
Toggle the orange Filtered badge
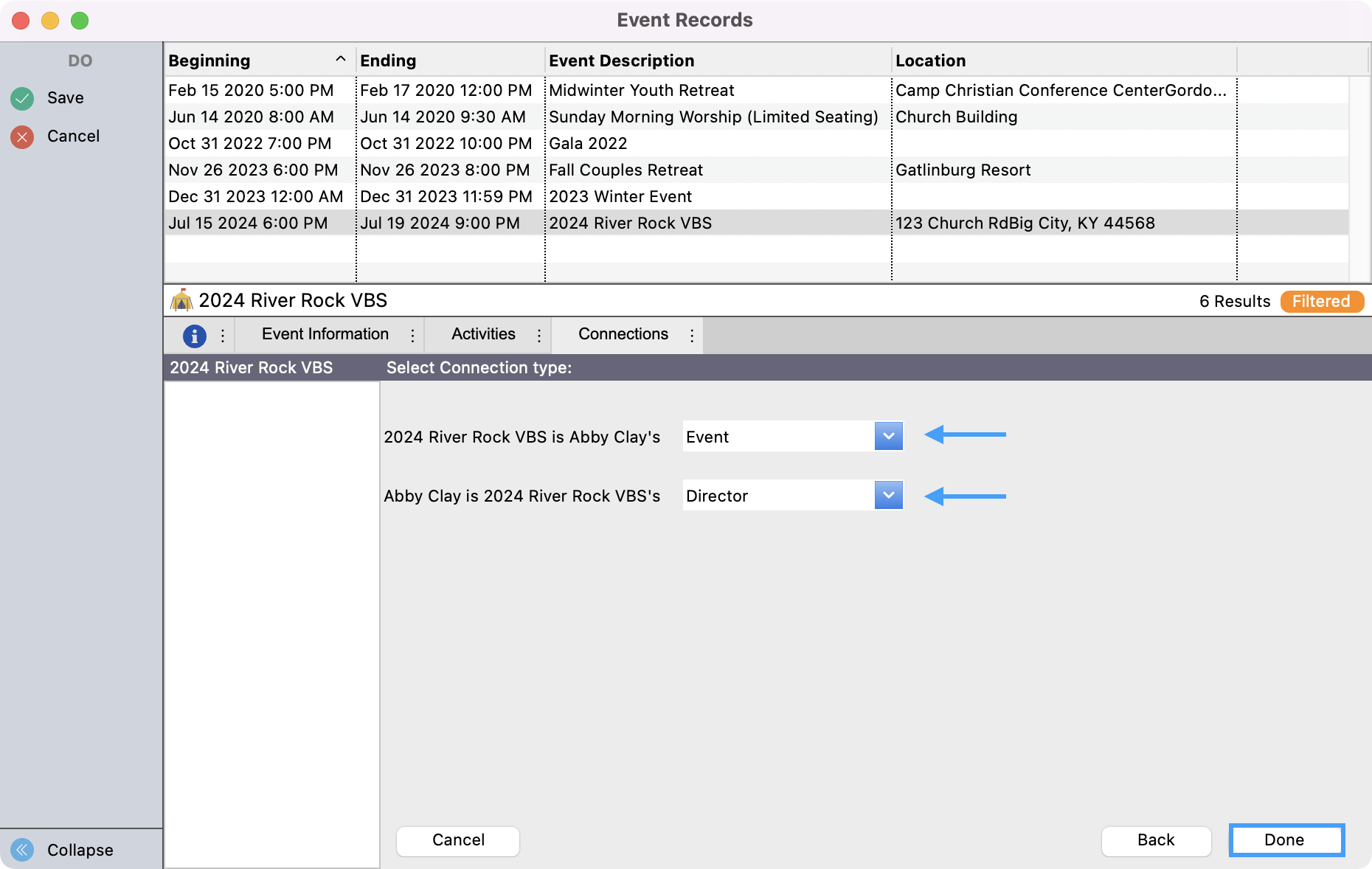[1321, 301]
